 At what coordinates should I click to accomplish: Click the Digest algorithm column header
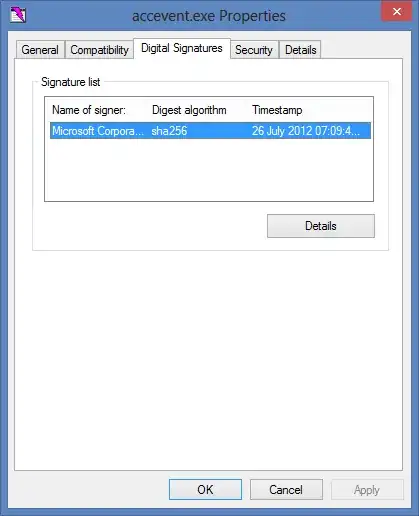tap(189, 110)
